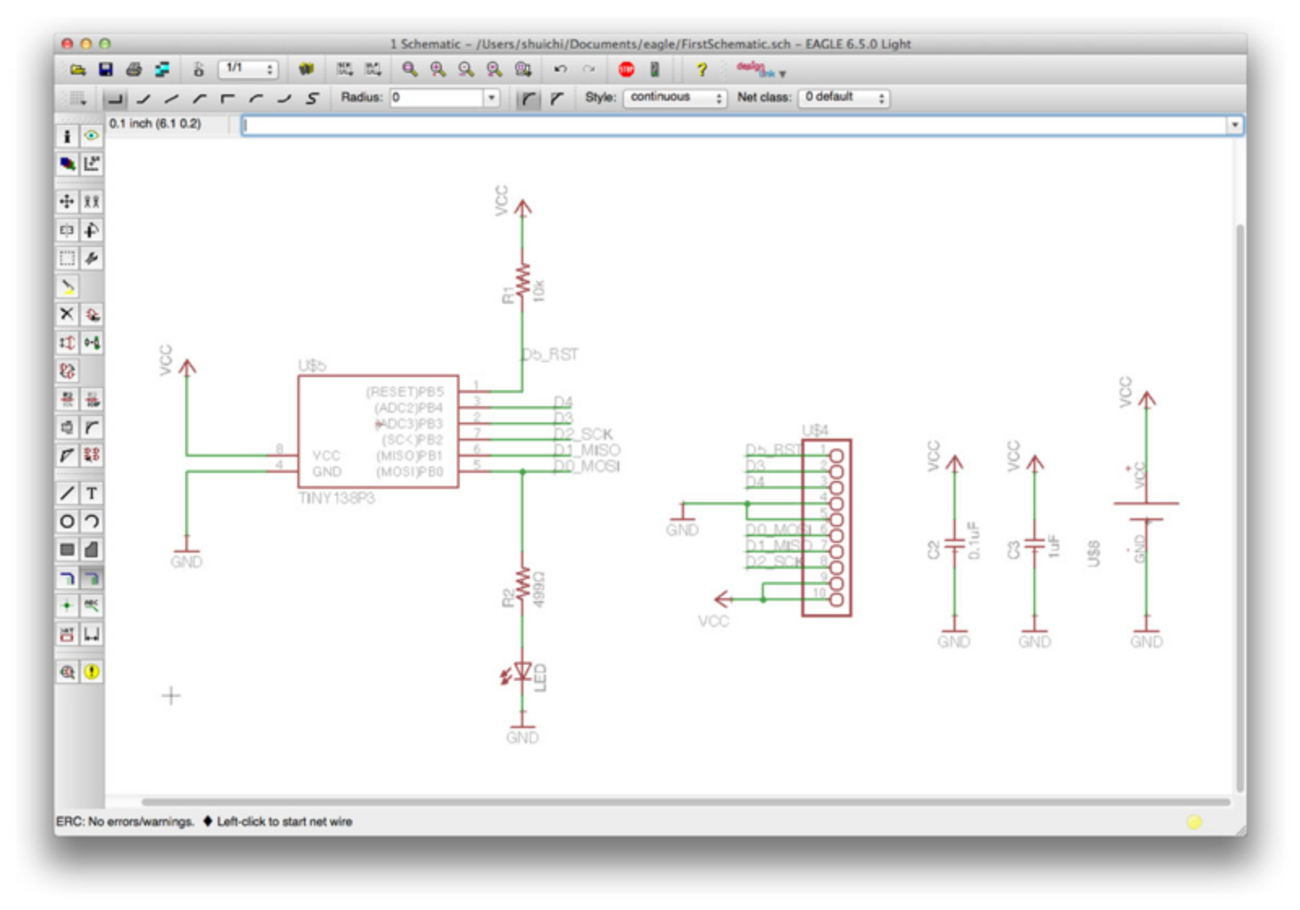This screenshot has width=1300, height=910.
Task: Select the Circle drawing tool
Action: pyautogui.click(x=67, y=521)
